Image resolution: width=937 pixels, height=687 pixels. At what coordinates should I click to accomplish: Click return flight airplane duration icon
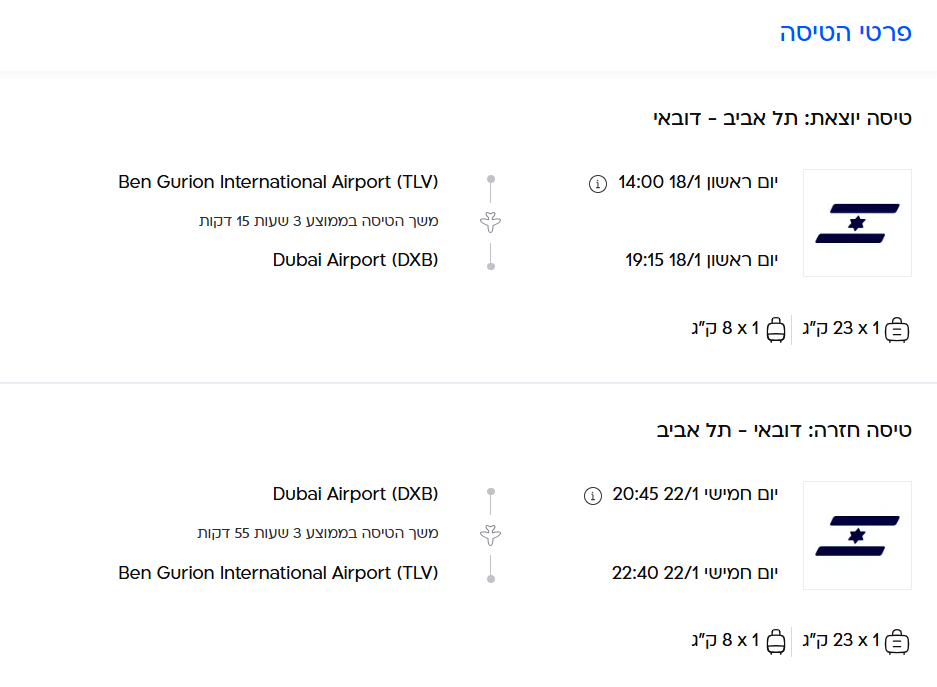[x=490, y=534]
